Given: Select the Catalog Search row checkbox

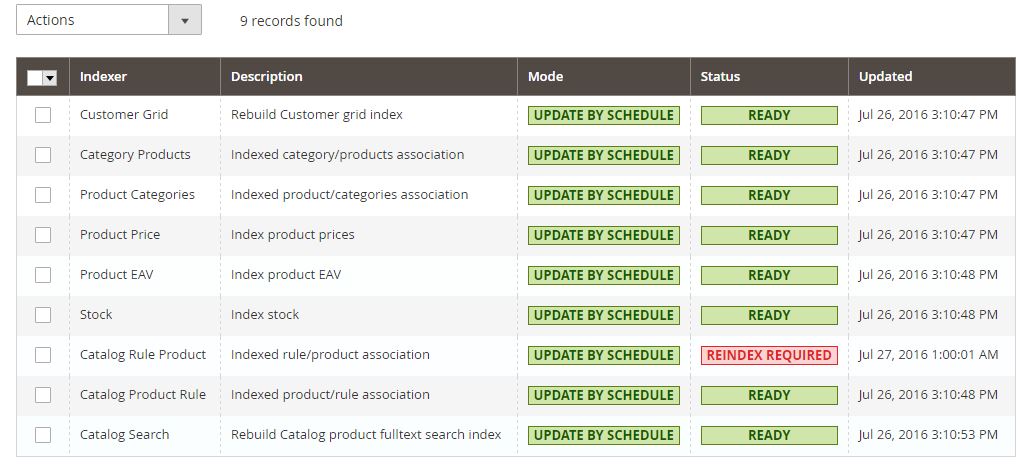Looking at the screenshot, I should (43, 435).
